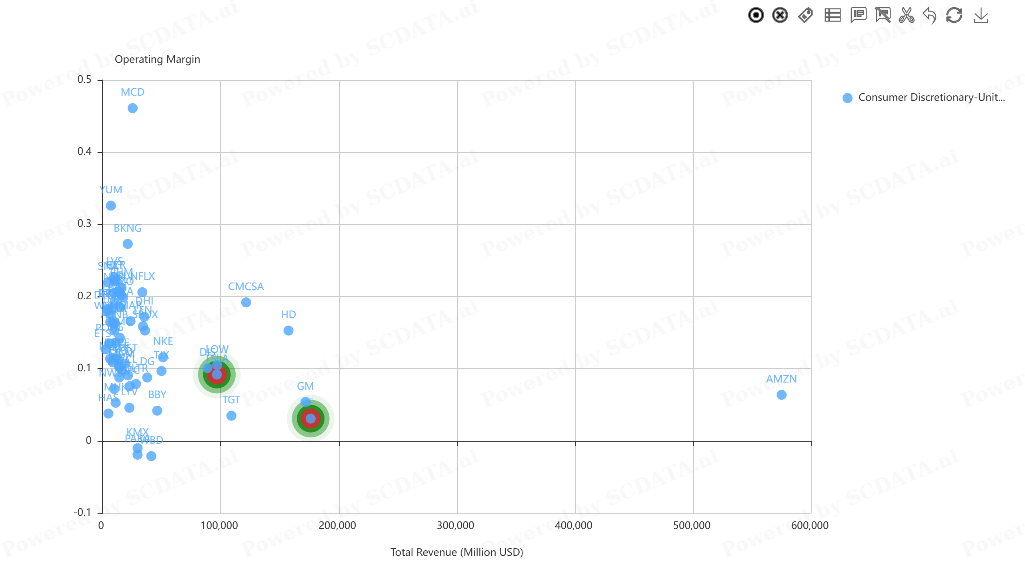The height and width of the screenshot is (573, 1025).
Task: Click the speech bubble annotation icon
Action: point(858,15)
